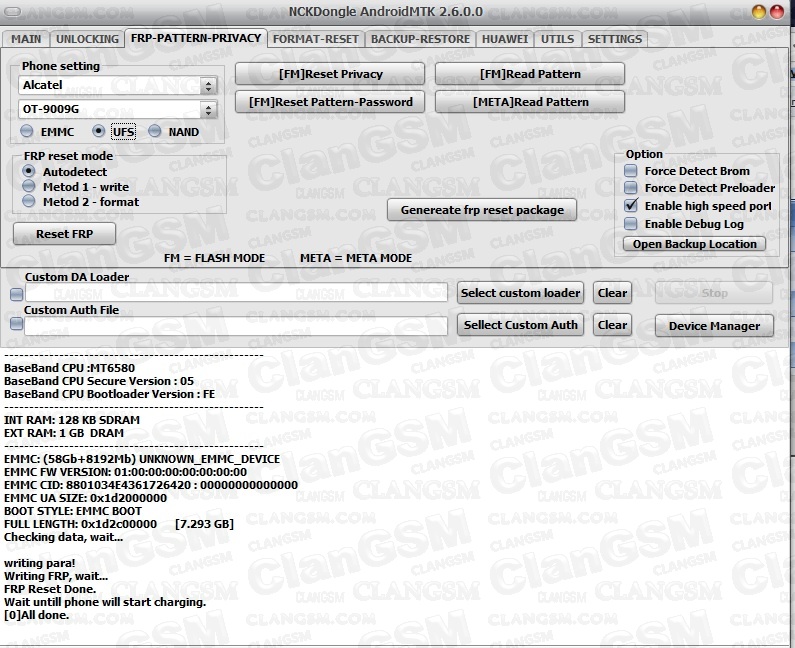Toggle the Custom DA Loader checkbox
Viewport: 795px width, 648px height.
[17, 294]
